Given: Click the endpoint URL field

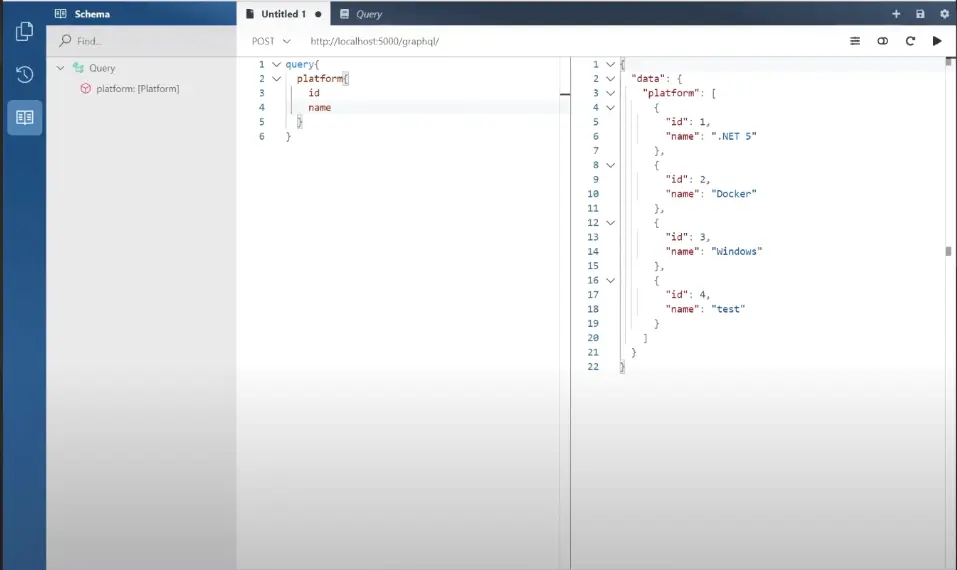Looking at the screenshot, I should coord(374,41).
